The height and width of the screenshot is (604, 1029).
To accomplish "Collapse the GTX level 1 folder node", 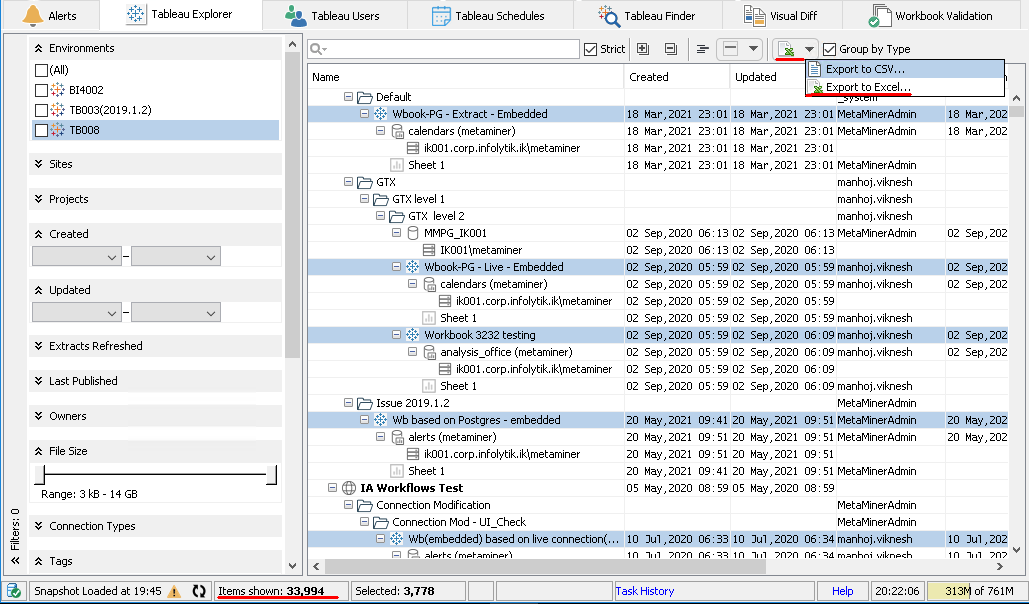I will [x=364, y=199].
